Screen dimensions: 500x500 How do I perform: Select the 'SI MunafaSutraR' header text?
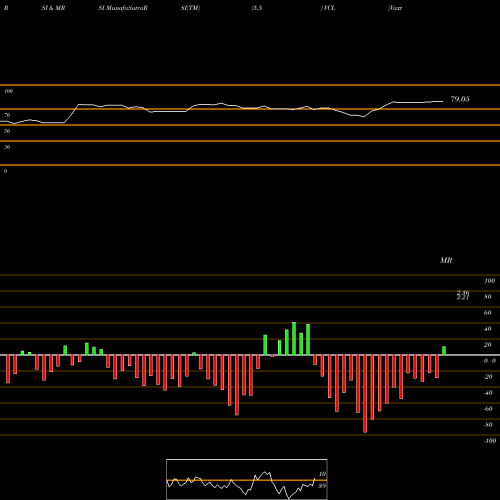[123, 8]
